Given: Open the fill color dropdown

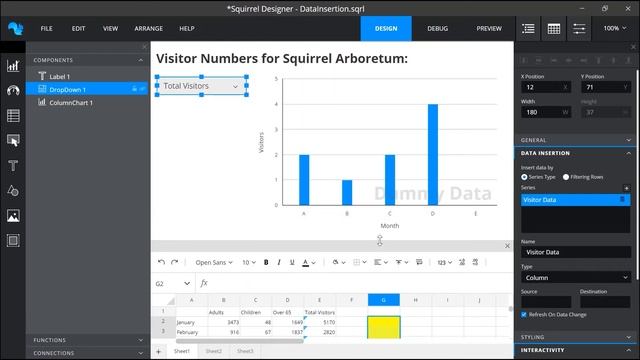Looking at the screenshot, I should click(x=339, y=262).
